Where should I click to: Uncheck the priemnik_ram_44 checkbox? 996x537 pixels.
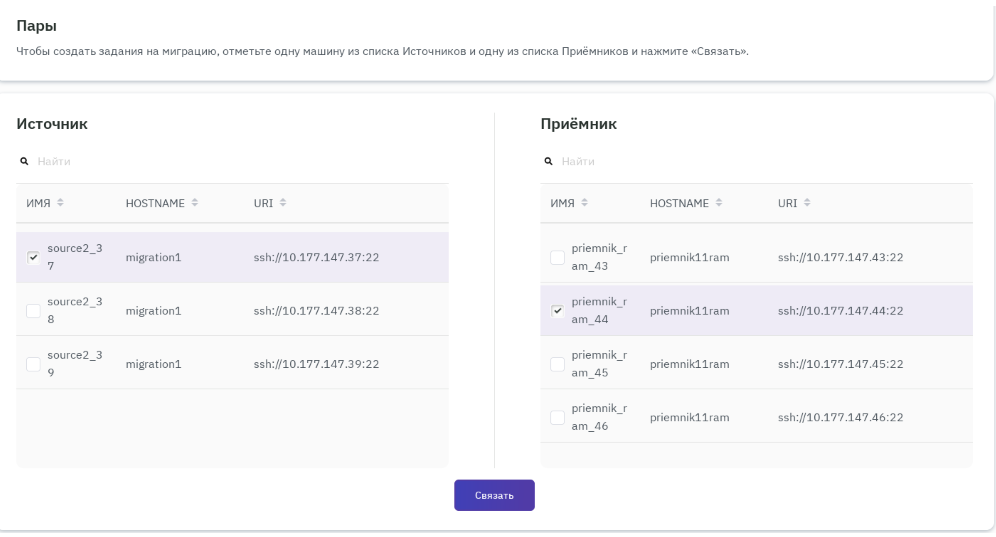pos(557,310)
